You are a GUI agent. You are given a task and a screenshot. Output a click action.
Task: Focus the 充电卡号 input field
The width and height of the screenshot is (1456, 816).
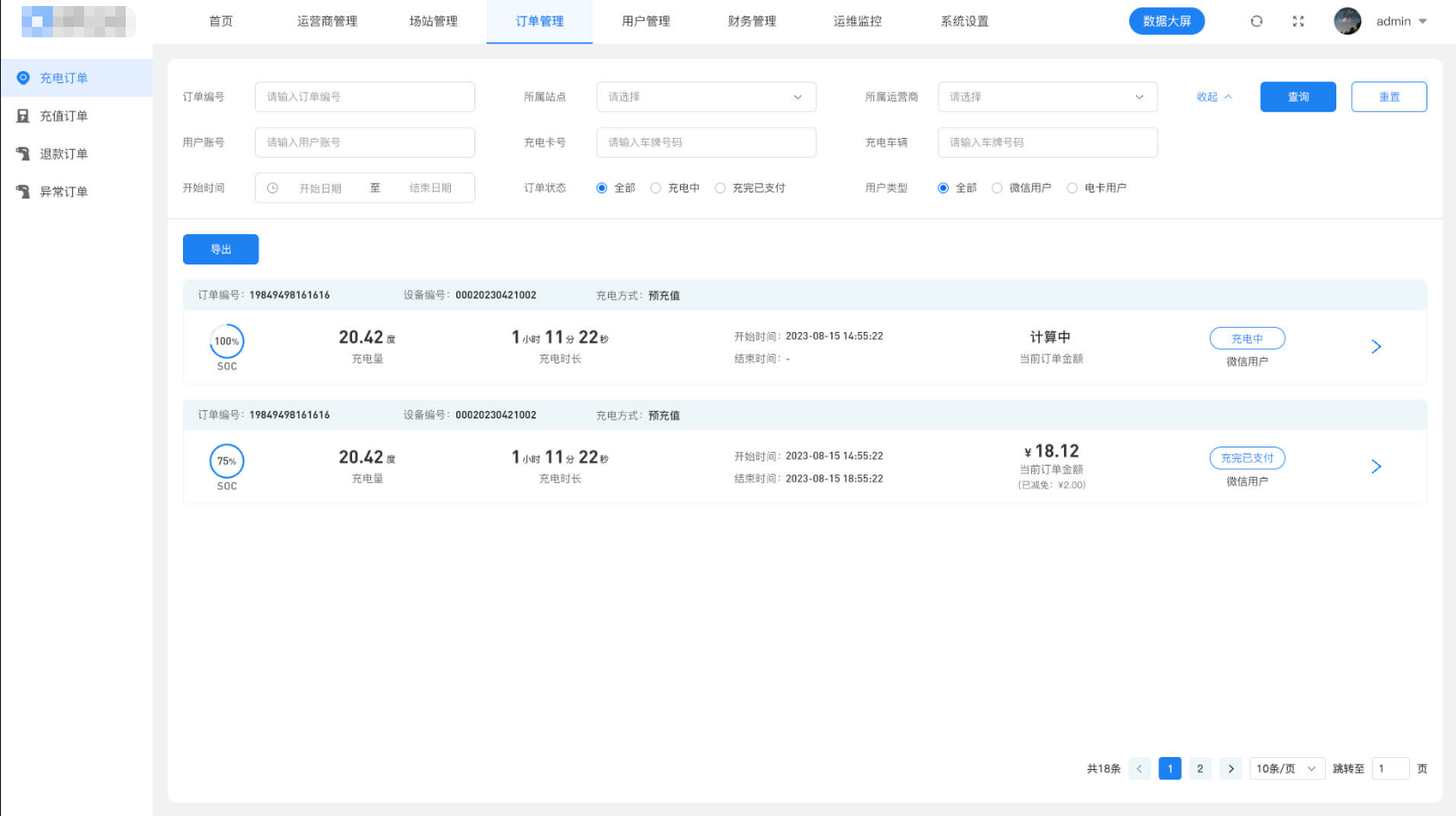pyautogui.click(x=706, y=142)
